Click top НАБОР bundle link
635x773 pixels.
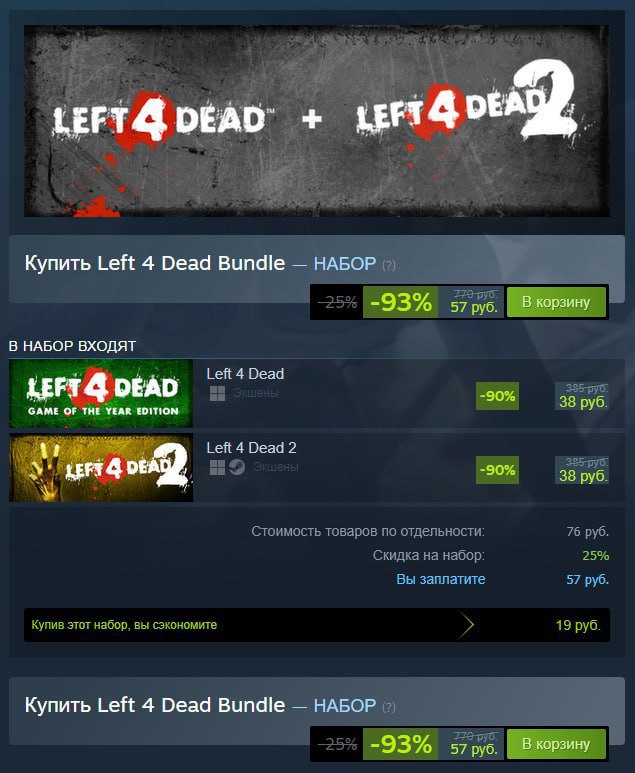pos(345,264)
